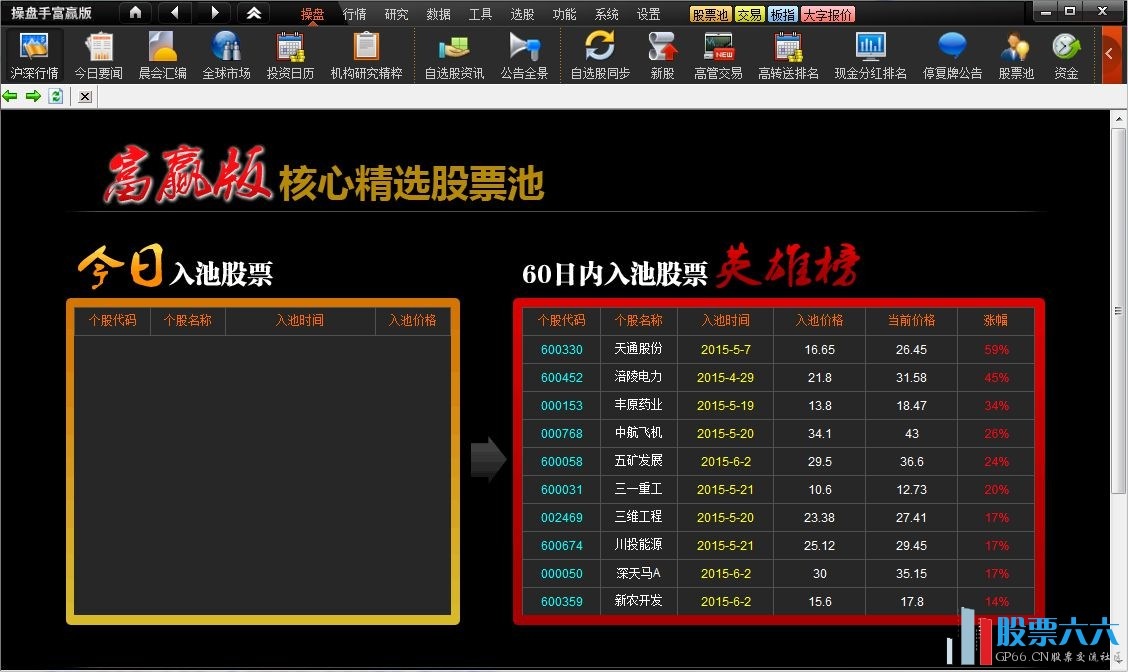Viewport: 1128px width, 672px height.
Task: Open the 选股 menu
Action: pyautogui.click(x=522, y=15)
